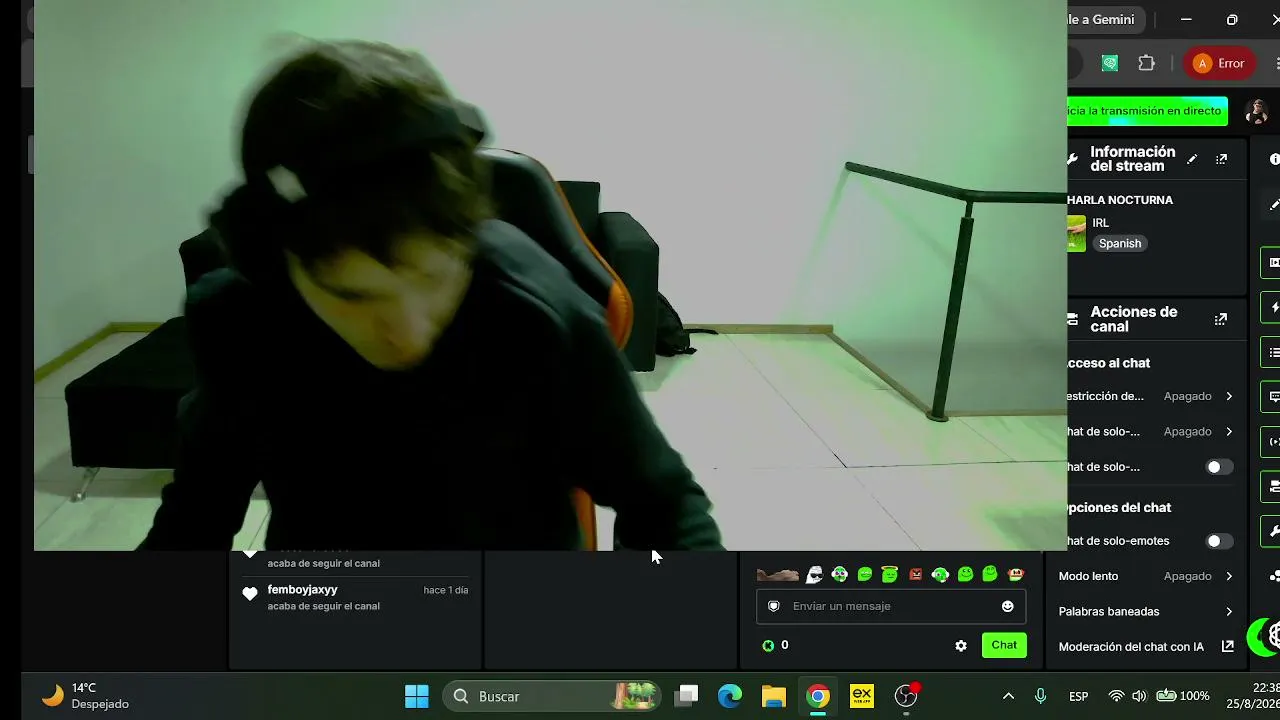Click the ESP keyboard language indicator
Viewport: 1280px width, 720px height.
coord(1079,696)
